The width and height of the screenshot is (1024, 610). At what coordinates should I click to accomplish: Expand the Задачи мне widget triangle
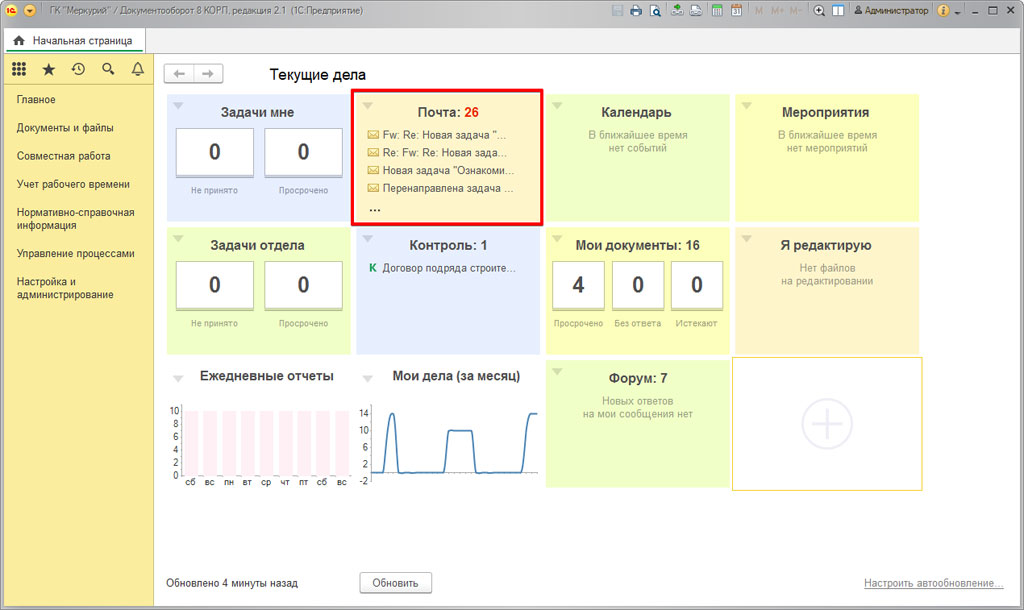click(178, 105)
